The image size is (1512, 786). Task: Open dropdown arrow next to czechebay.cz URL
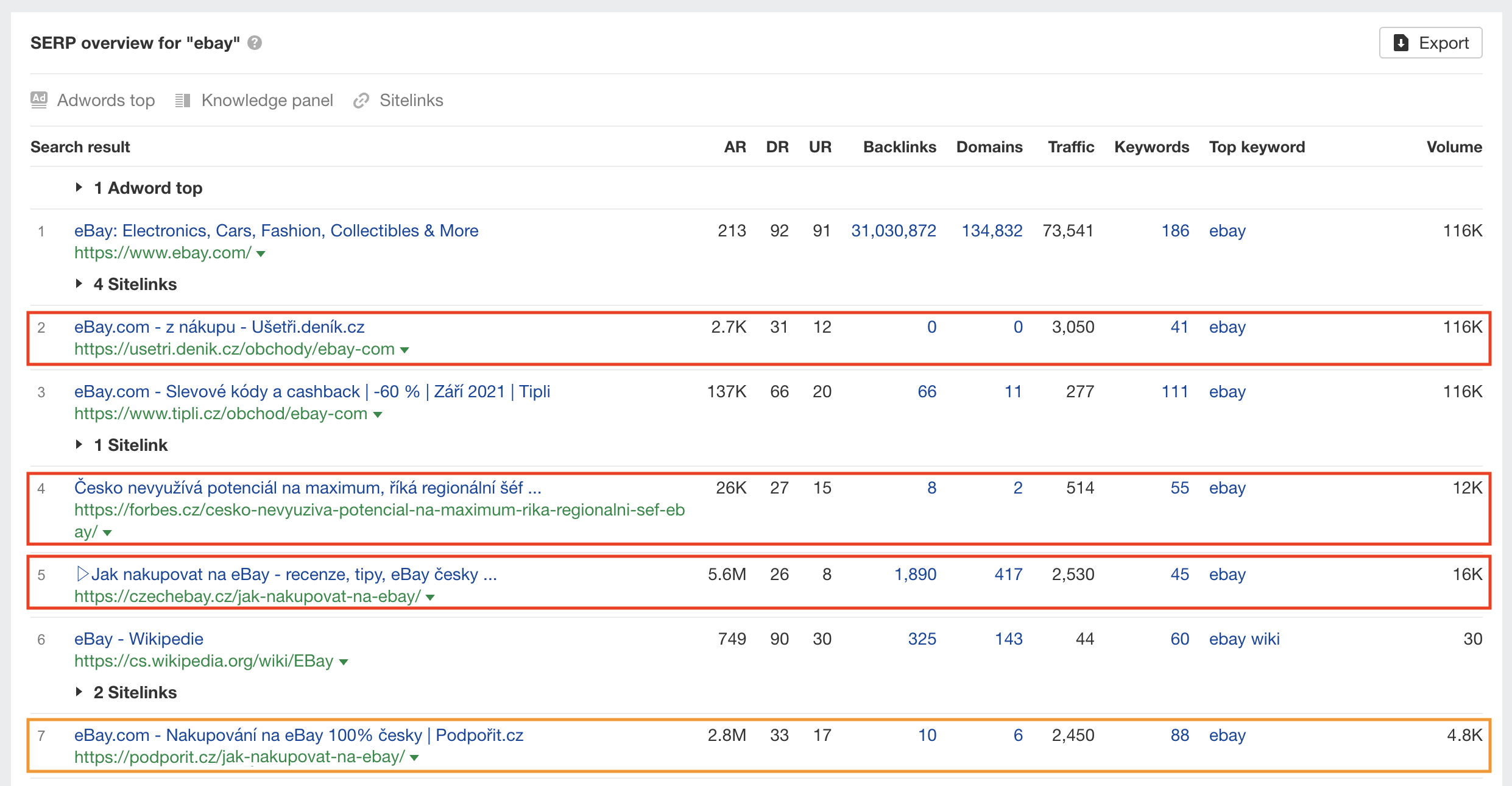(431, 598)
